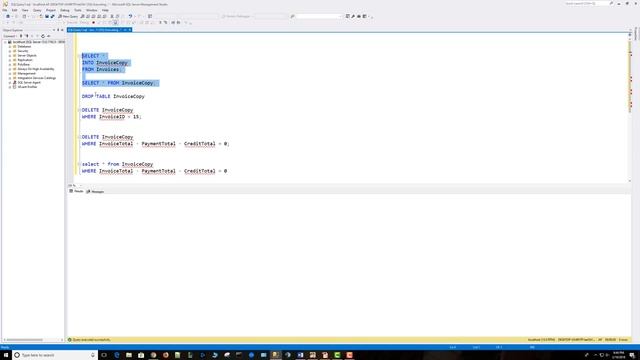
Task: Expand Integration Services Catalogs node
Action: [x=10, y=78]
